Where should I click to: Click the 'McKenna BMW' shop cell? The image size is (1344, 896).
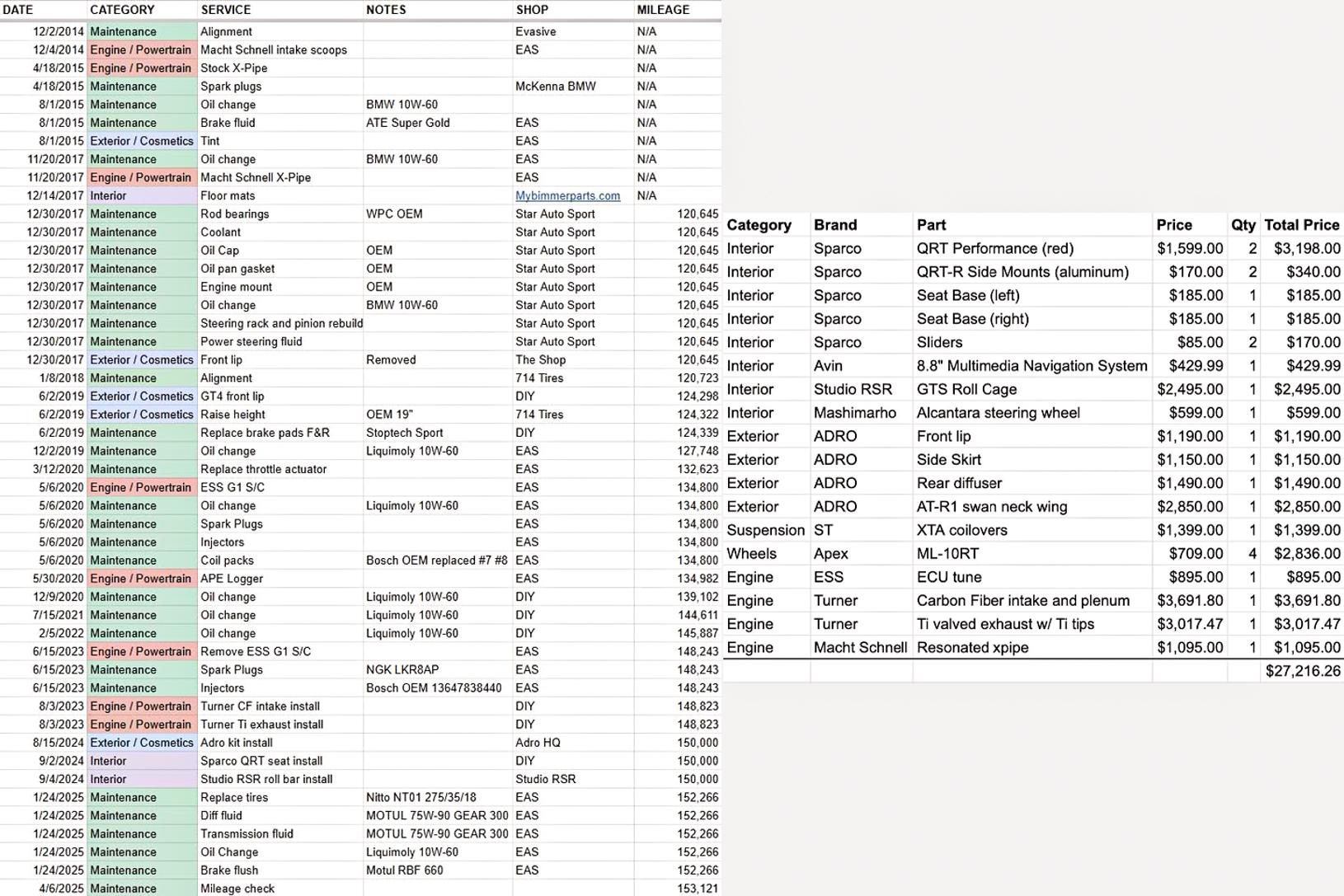[x=573, y=87]
